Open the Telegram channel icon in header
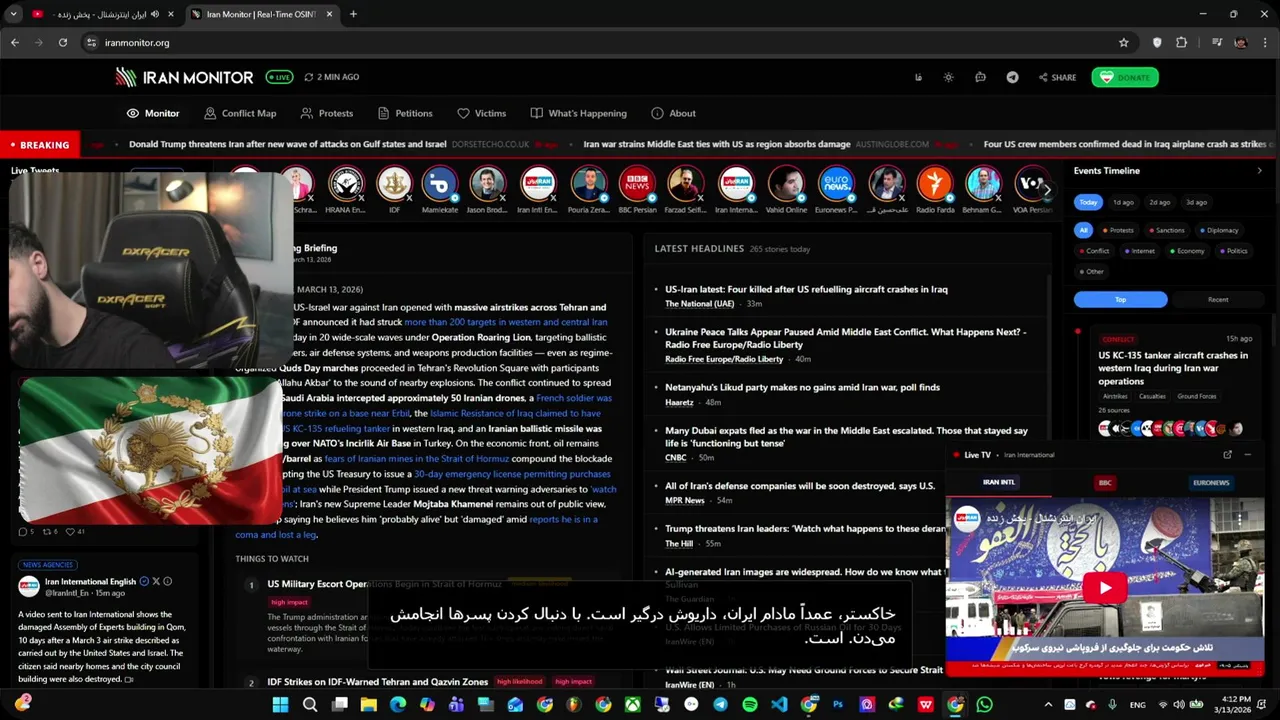Screen dimensions: 1280x720 [x=1012, y=77]
